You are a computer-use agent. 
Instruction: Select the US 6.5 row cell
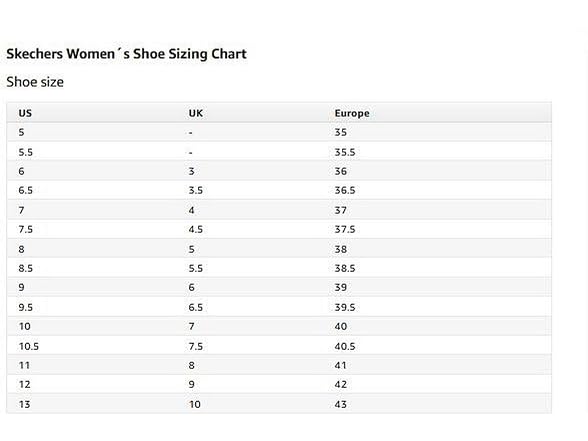tap(26, 190)
